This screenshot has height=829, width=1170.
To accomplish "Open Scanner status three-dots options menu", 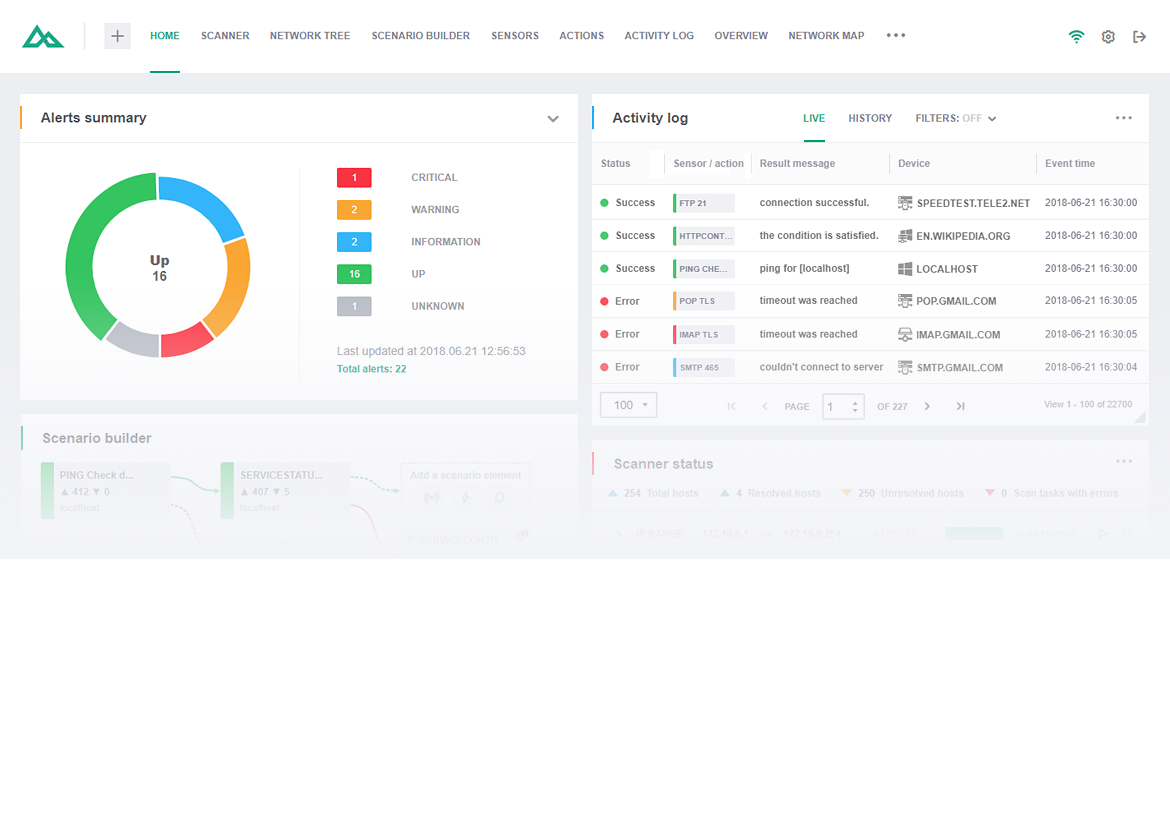I will tap(1124, 461).
